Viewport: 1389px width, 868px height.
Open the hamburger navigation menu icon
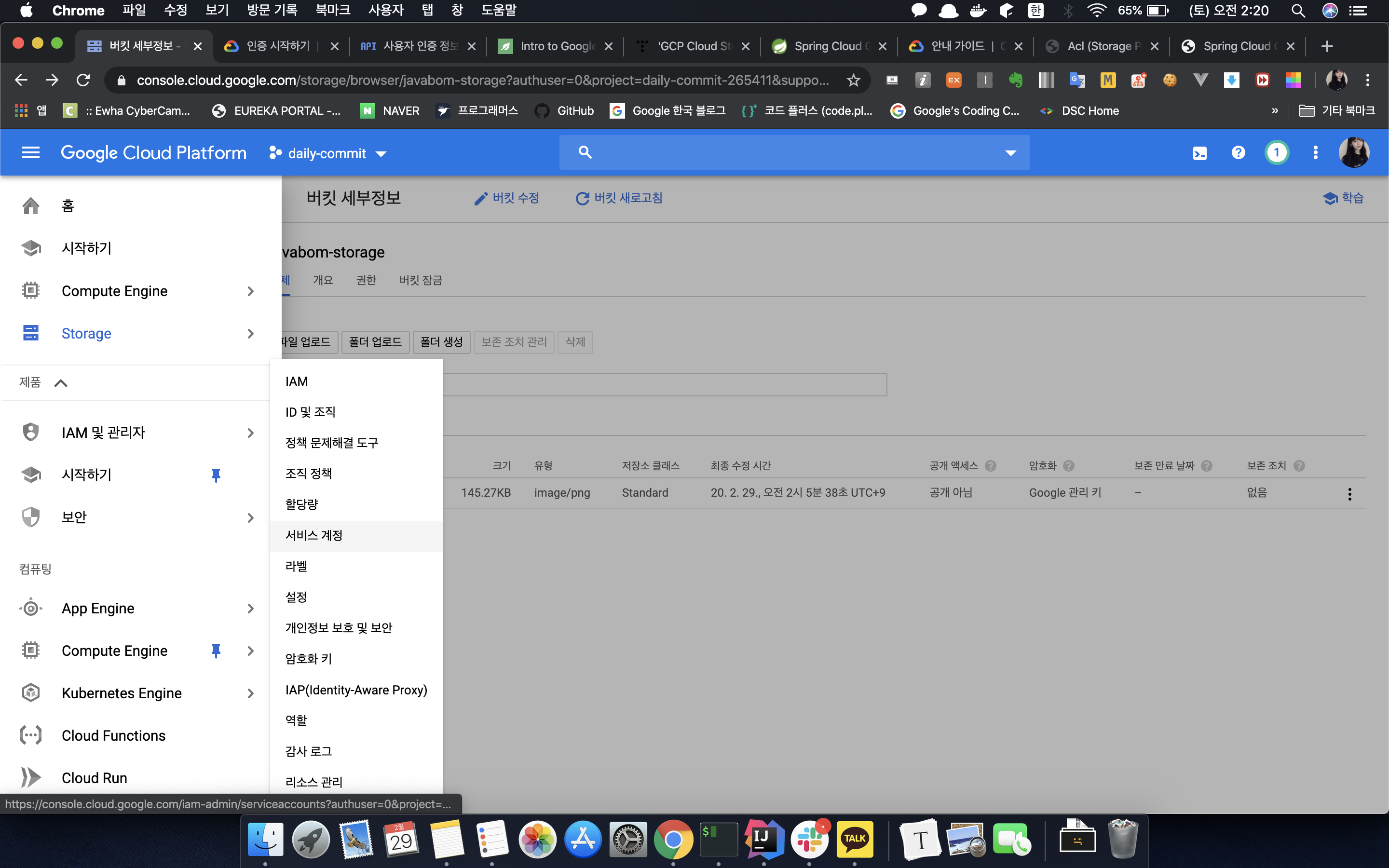coord(30,153)
